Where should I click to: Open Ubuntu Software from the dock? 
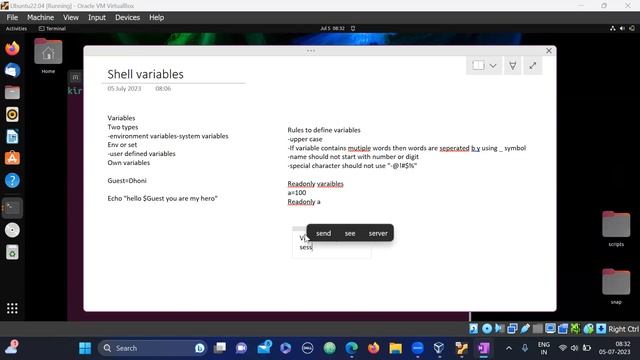tap(12, 158)
